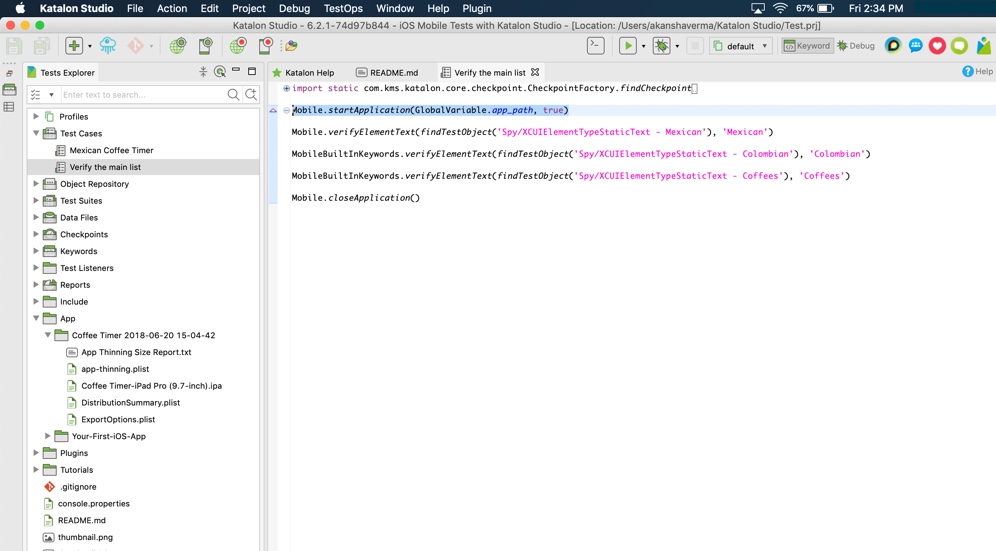Start Record Web with red-dot globe
Screen dimensions: 996x551
pyautogui.click(x=238, y=46)
